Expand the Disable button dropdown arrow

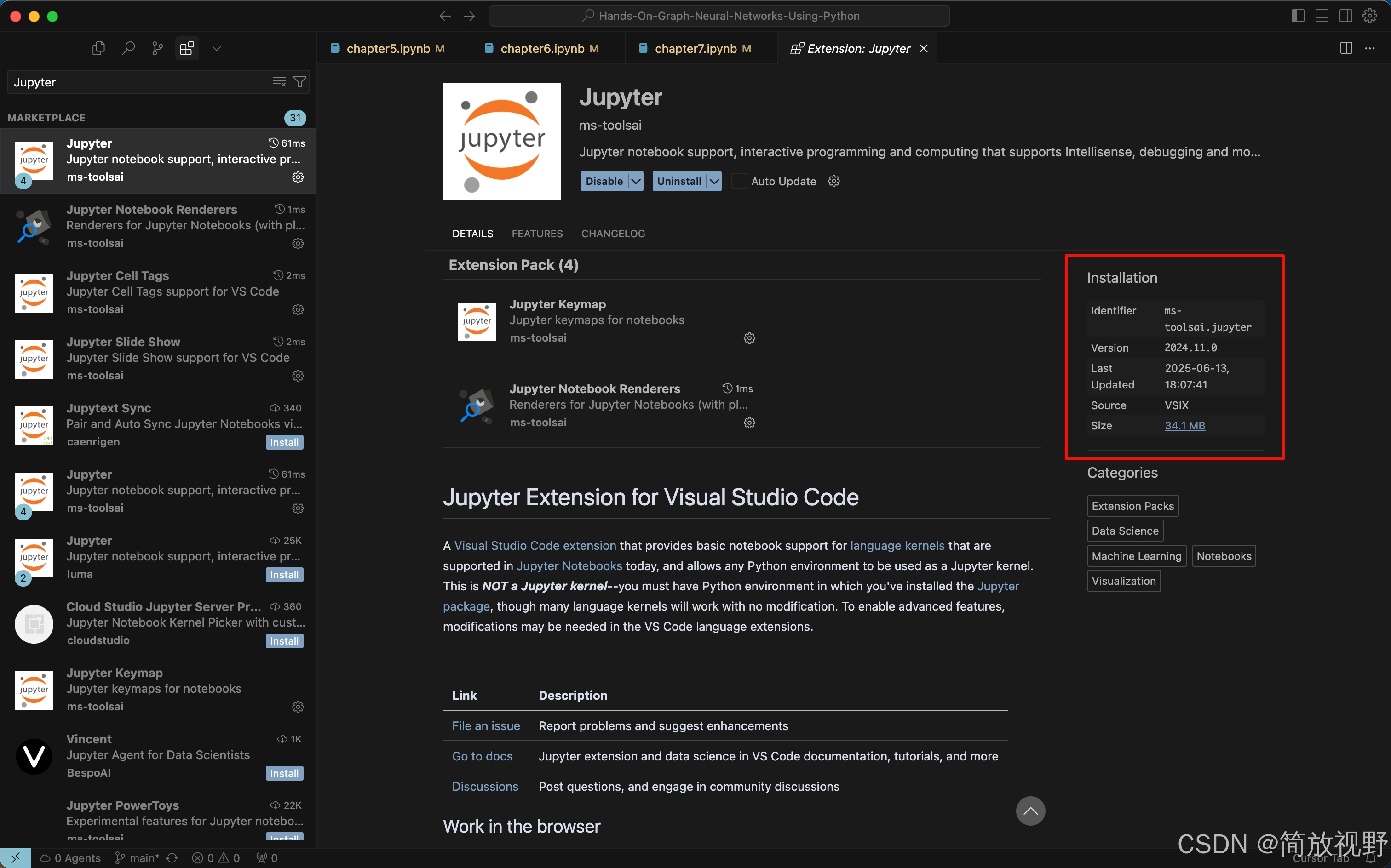pos(636,182)
